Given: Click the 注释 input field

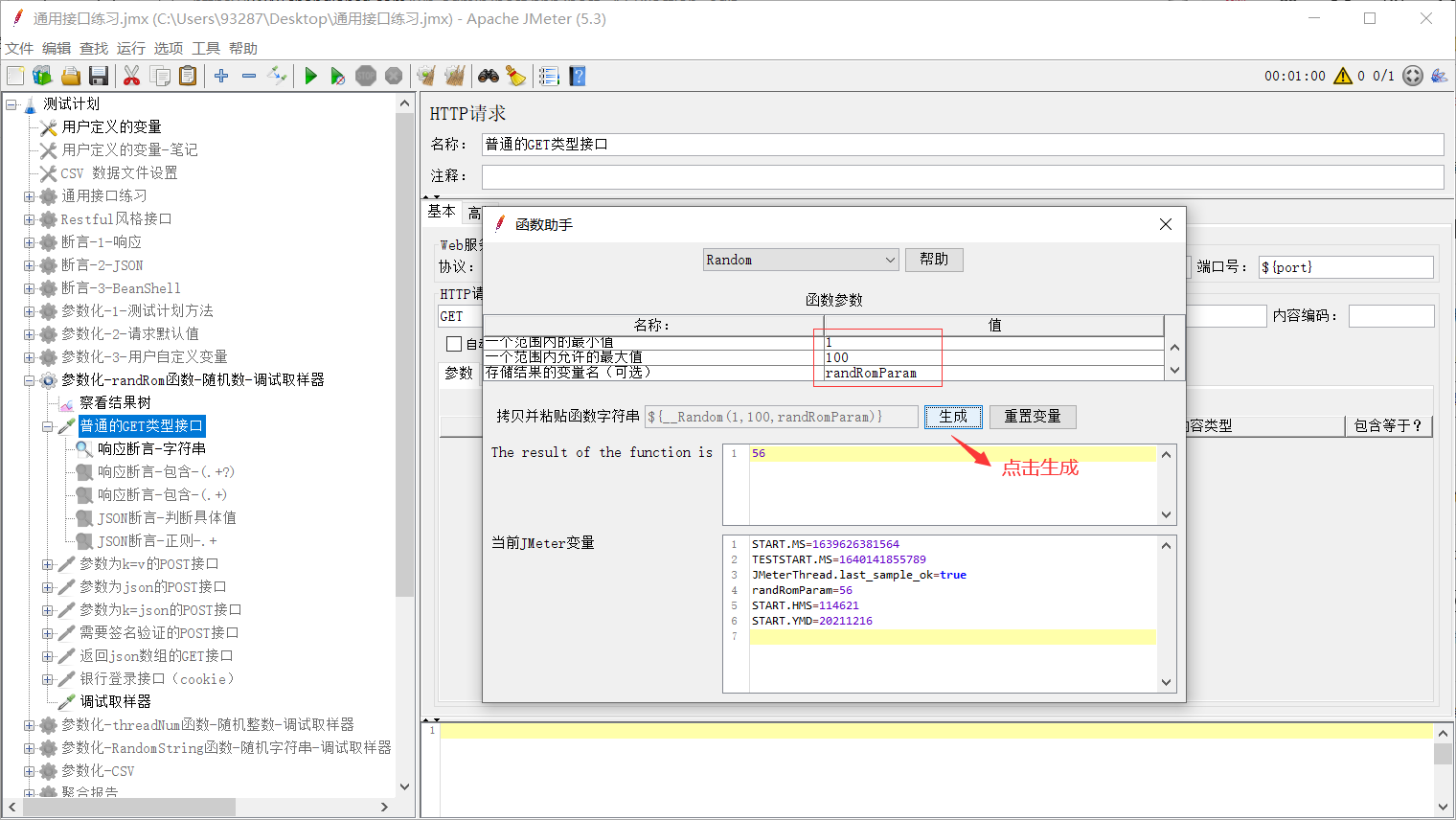Looking at the screenshot, I should [963, 176].
